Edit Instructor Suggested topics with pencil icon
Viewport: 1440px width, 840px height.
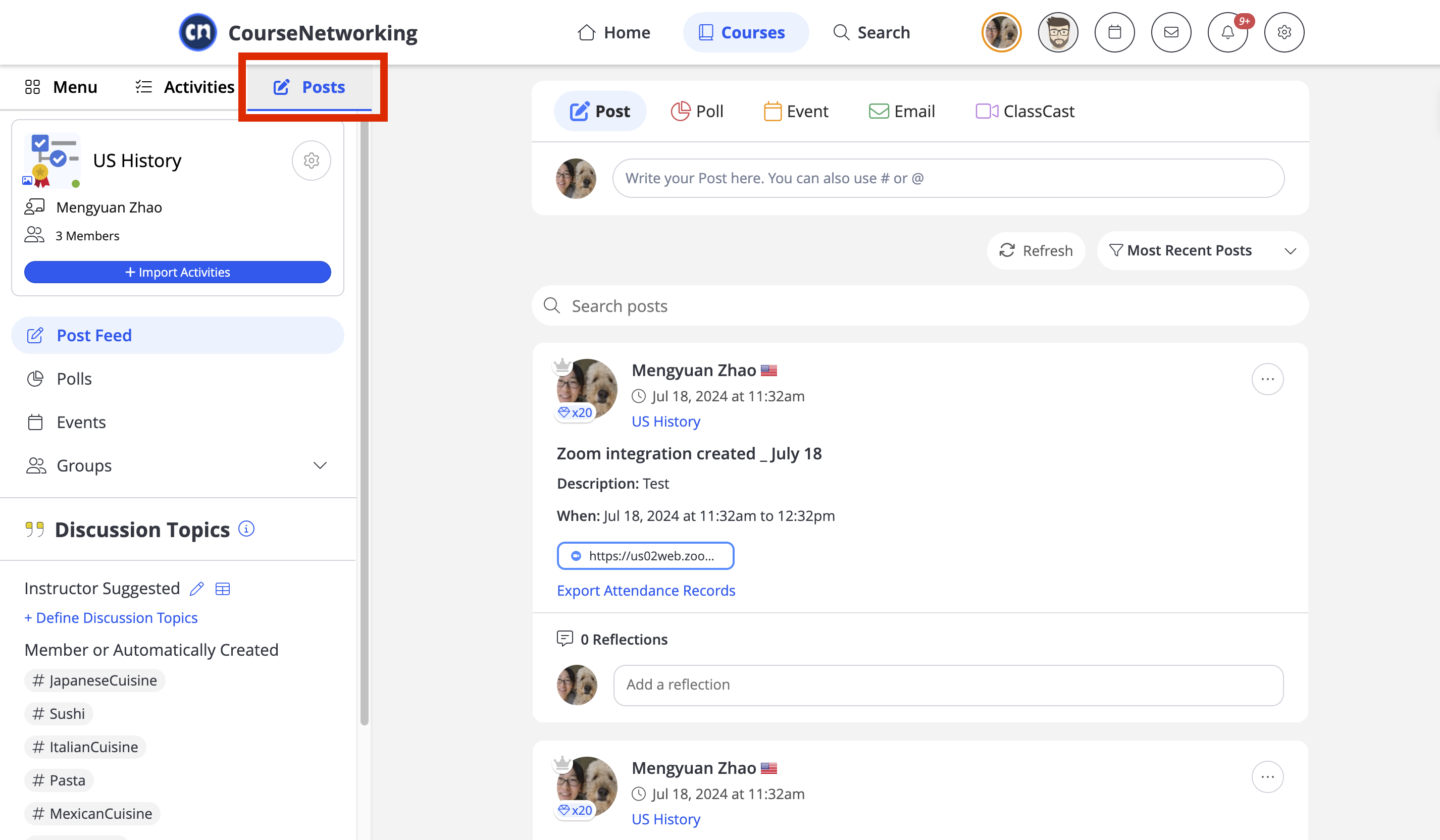[x=197, y=589]
